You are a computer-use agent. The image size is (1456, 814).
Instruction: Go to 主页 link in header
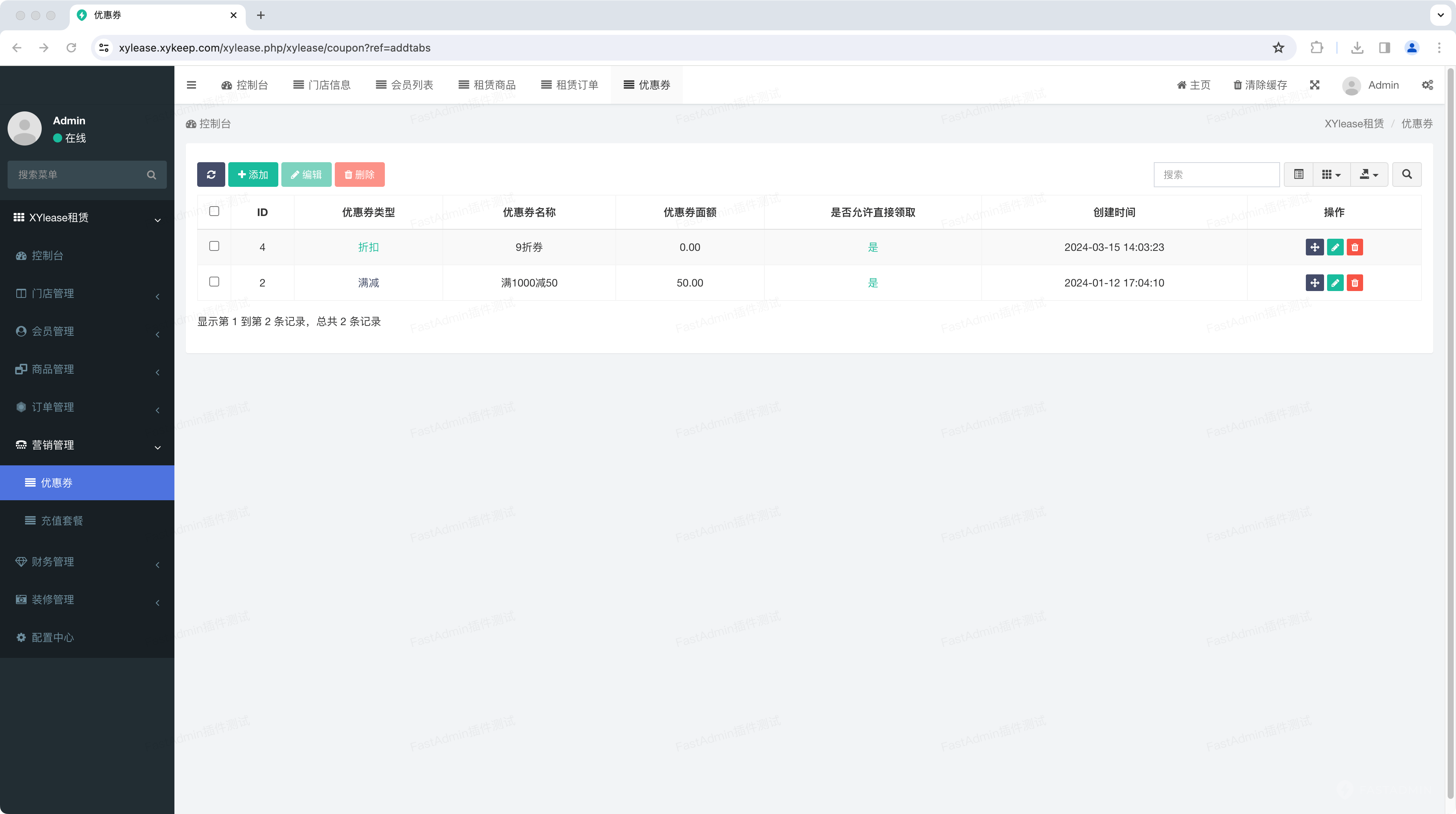(1194, 85)
